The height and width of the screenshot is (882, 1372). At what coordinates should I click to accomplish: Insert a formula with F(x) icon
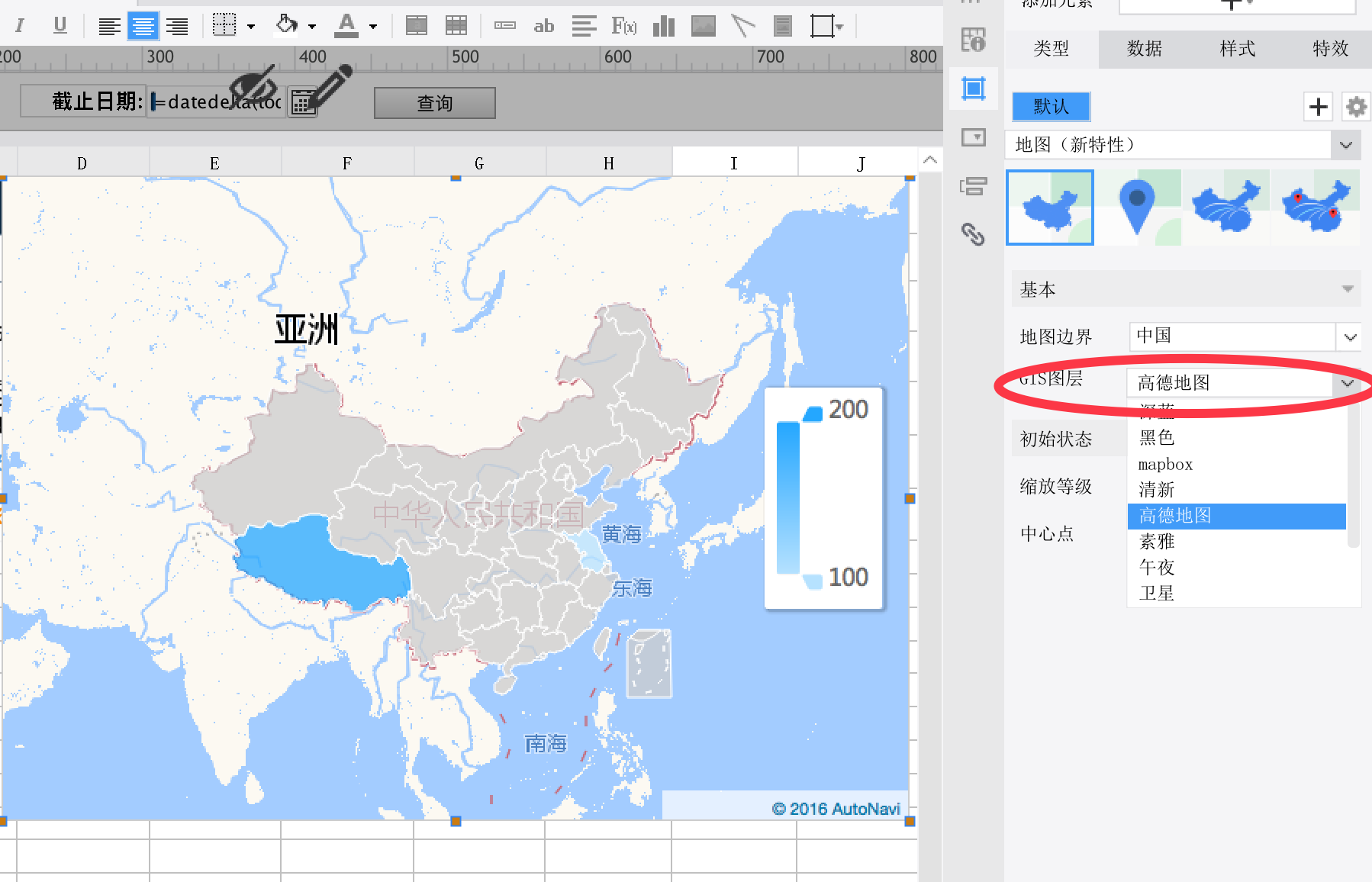tap(624, 26)
